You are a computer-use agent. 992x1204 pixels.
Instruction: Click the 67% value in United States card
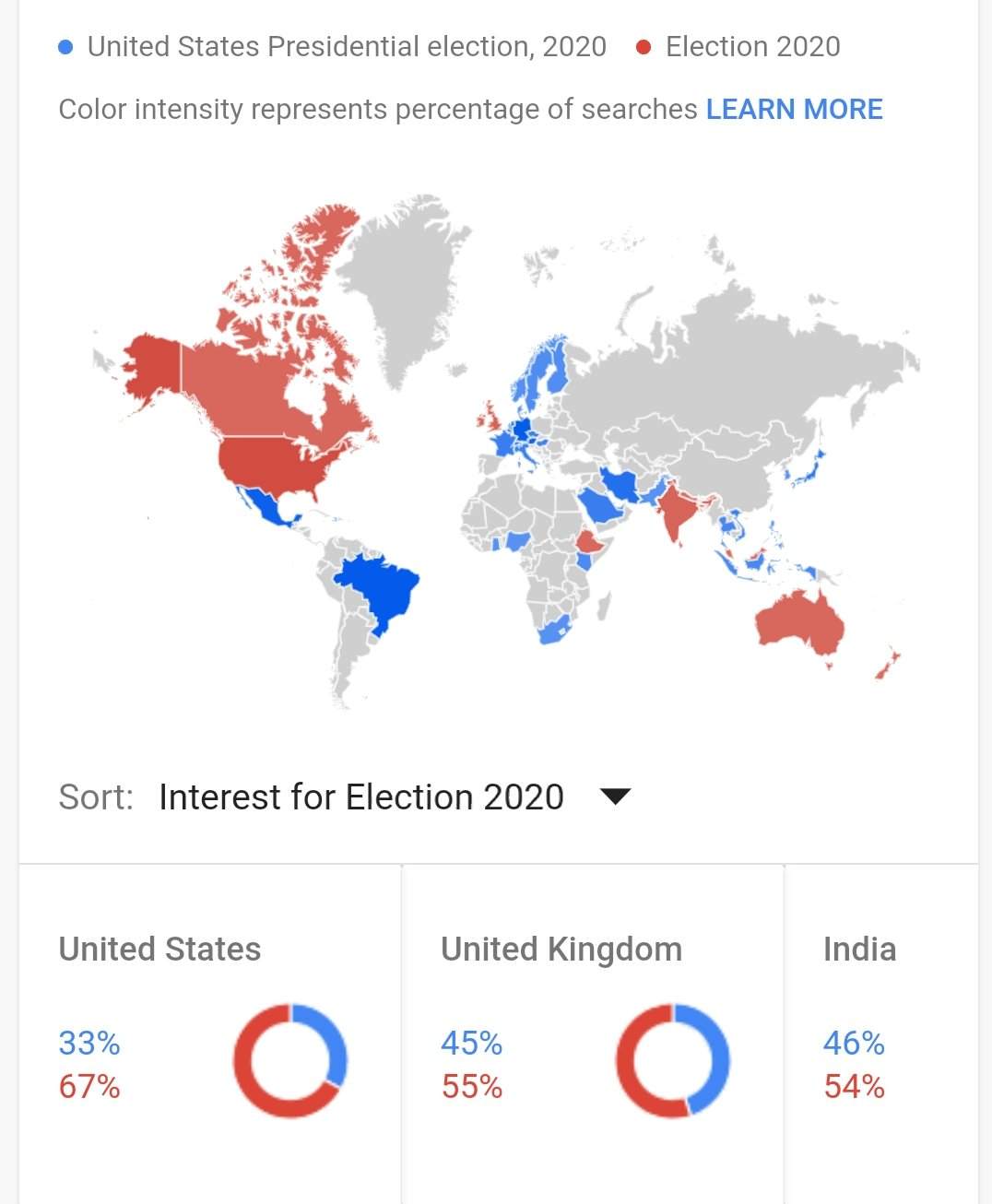[x=89, y=1087]
